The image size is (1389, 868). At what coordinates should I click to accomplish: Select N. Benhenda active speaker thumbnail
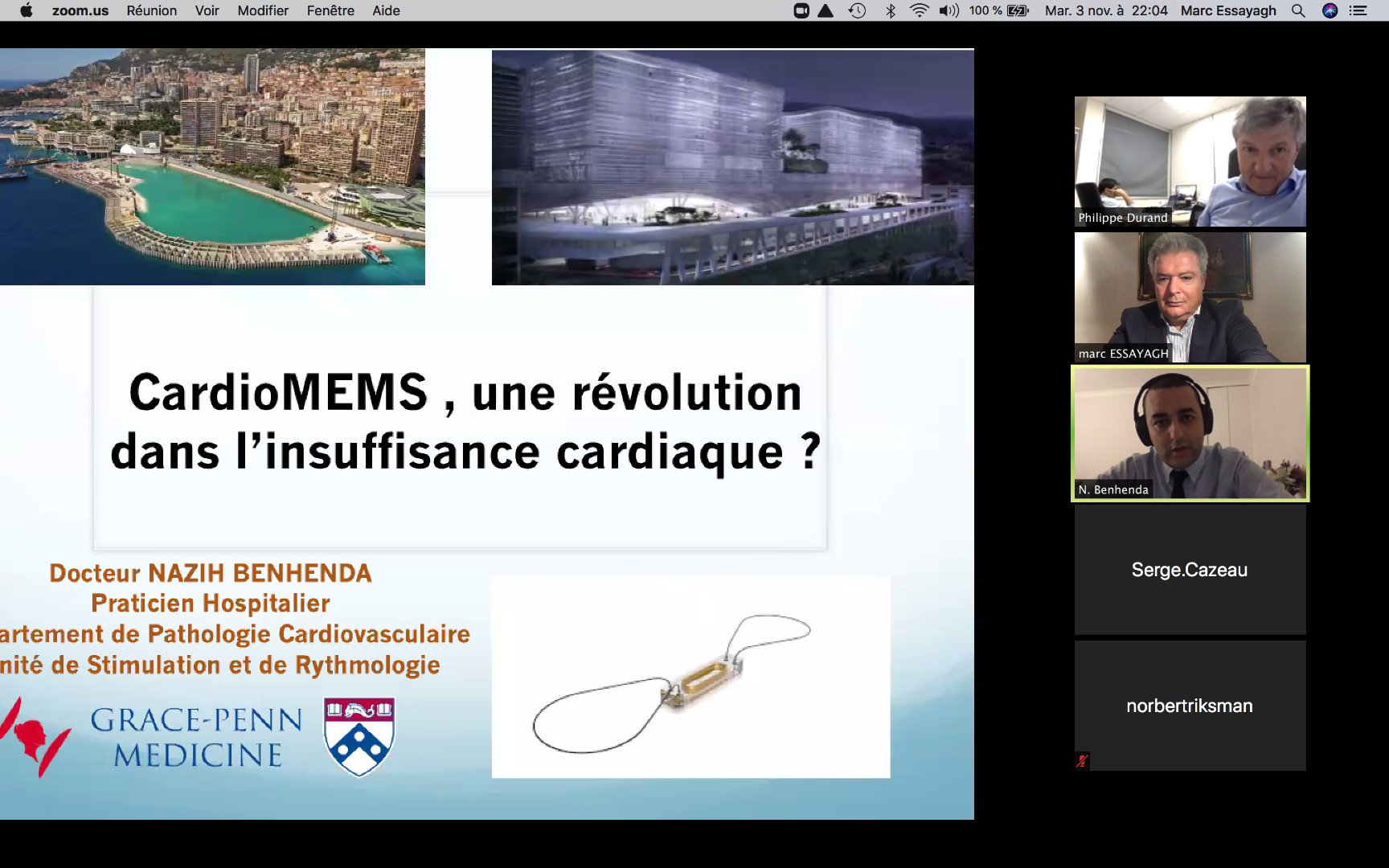(1190, 433)
